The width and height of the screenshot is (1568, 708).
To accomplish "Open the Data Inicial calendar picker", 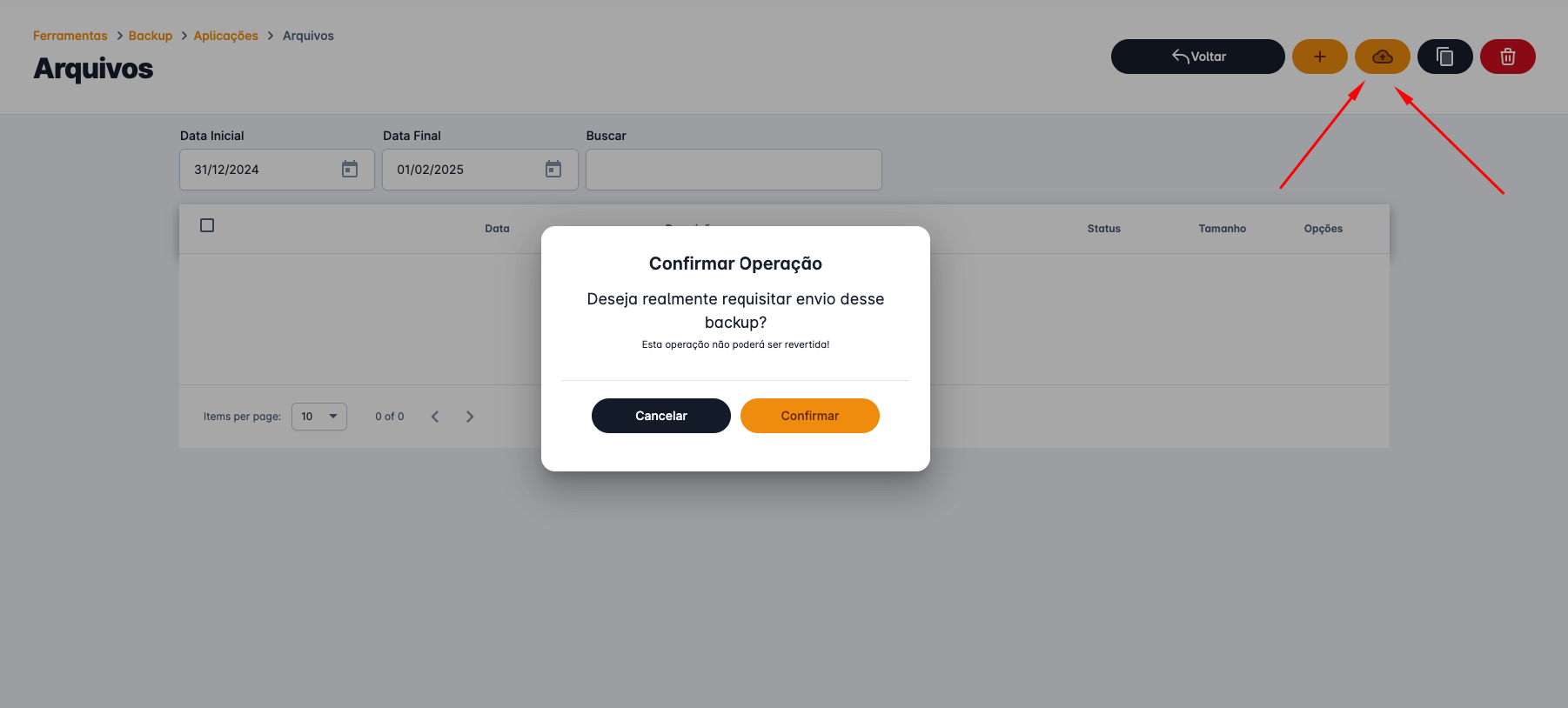I will pos(350,169).
